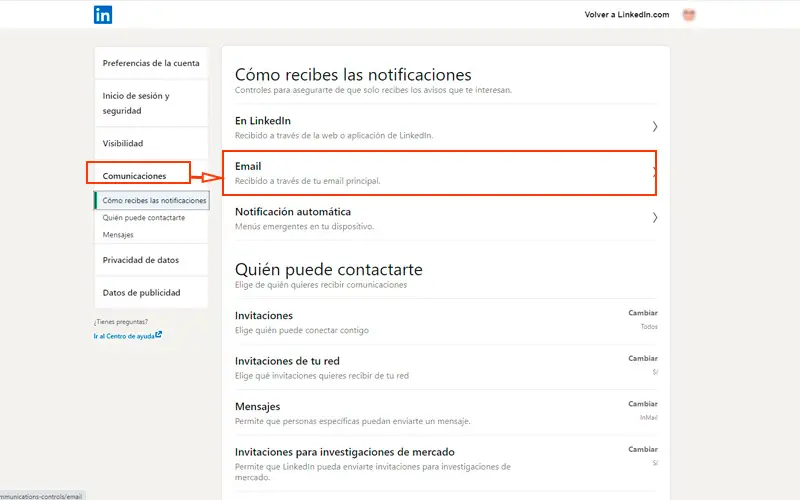The height and width of the screenshot is (500, 800).
Task: Click Mensajes title in main panel
Action: click(x=258, y=407)
